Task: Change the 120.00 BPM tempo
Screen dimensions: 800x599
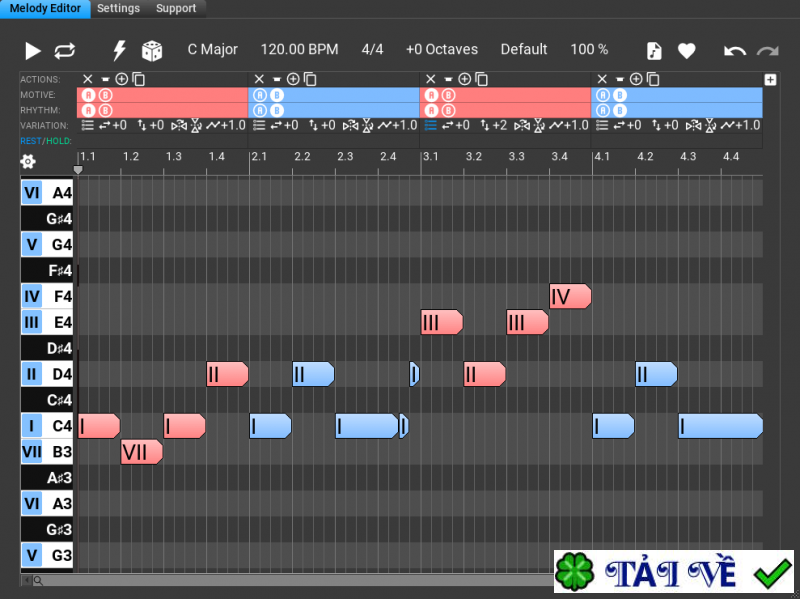Action: pos(299,49)
